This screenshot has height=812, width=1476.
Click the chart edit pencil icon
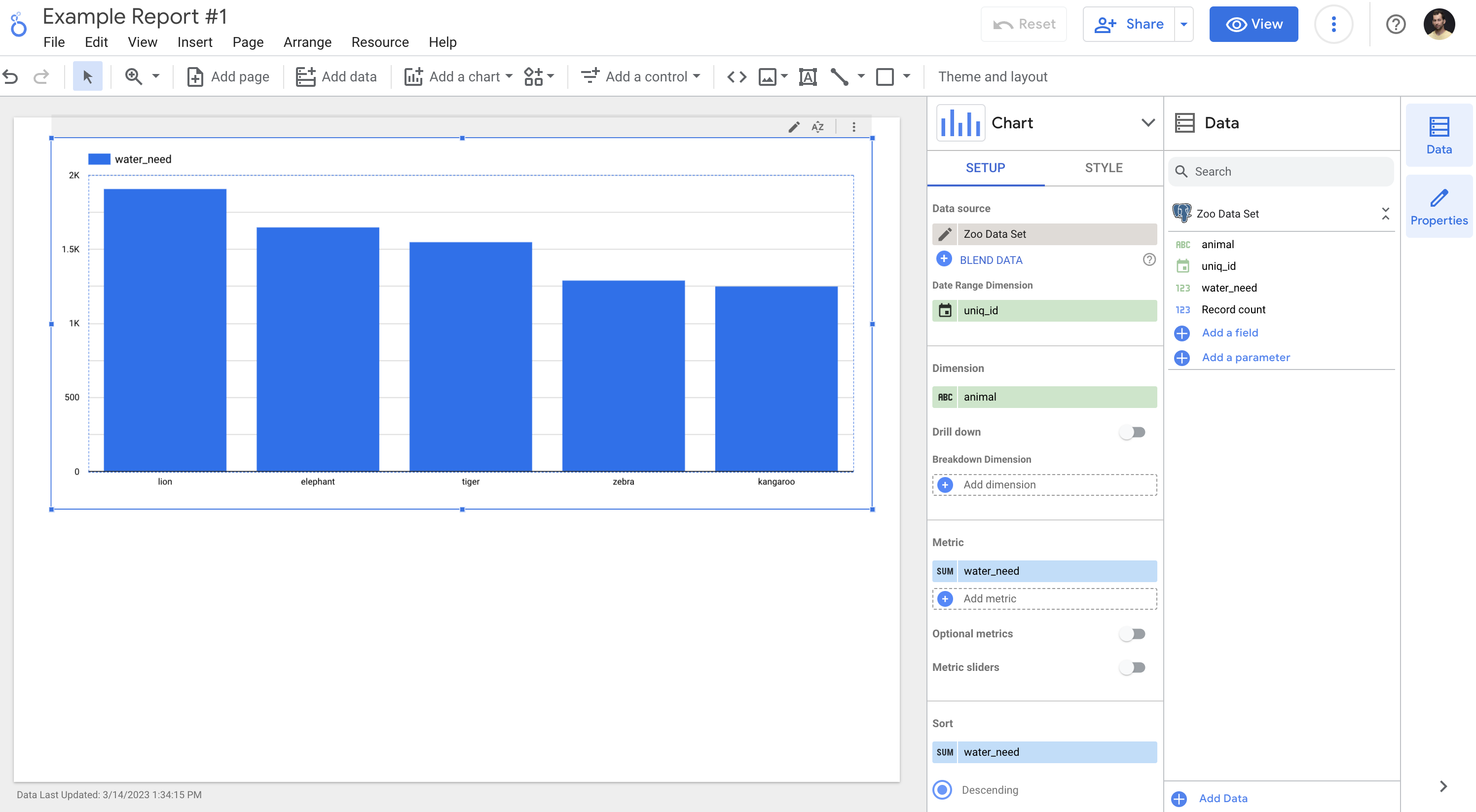pyautogui.click(x=794, y=127)
